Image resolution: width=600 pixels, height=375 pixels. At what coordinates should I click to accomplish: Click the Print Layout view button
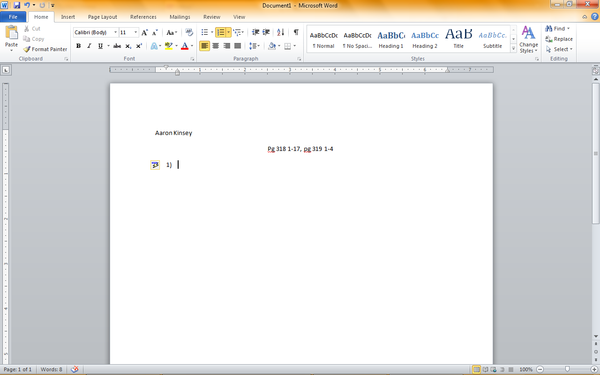pyautogui.click(x=476, y=369)
